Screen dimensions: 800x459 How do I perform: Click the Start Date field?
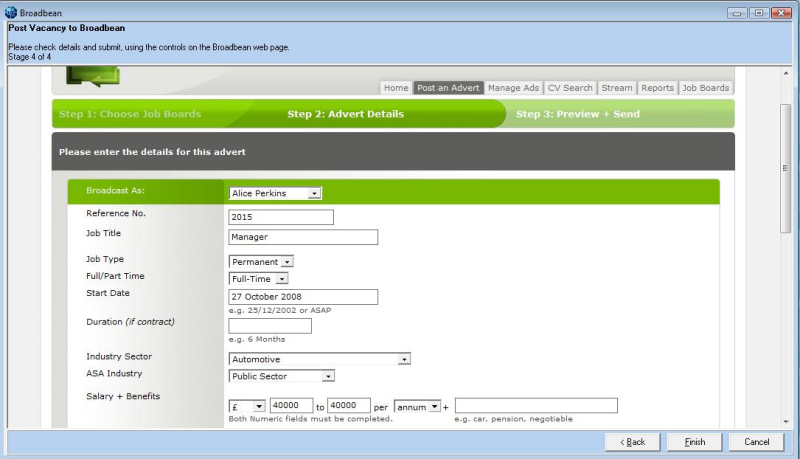(x=303, y=297)
